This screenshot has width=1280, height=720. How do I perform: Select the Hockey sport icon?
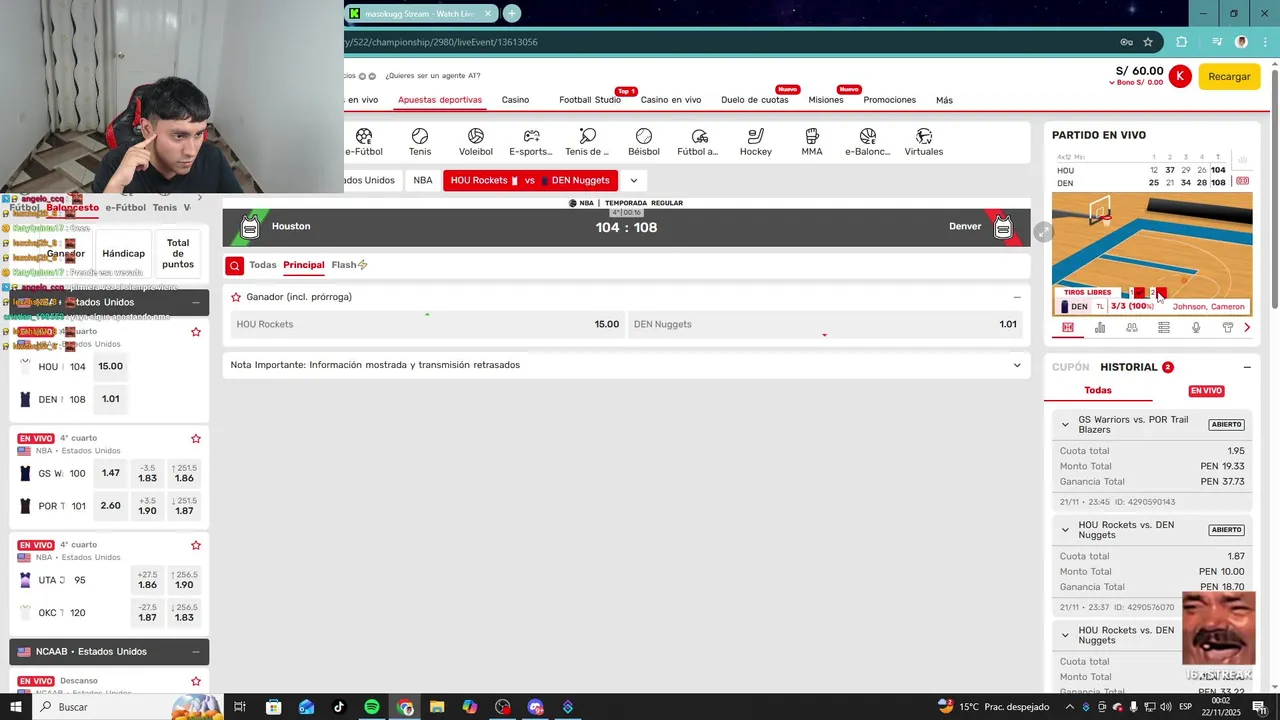(756, 136)
